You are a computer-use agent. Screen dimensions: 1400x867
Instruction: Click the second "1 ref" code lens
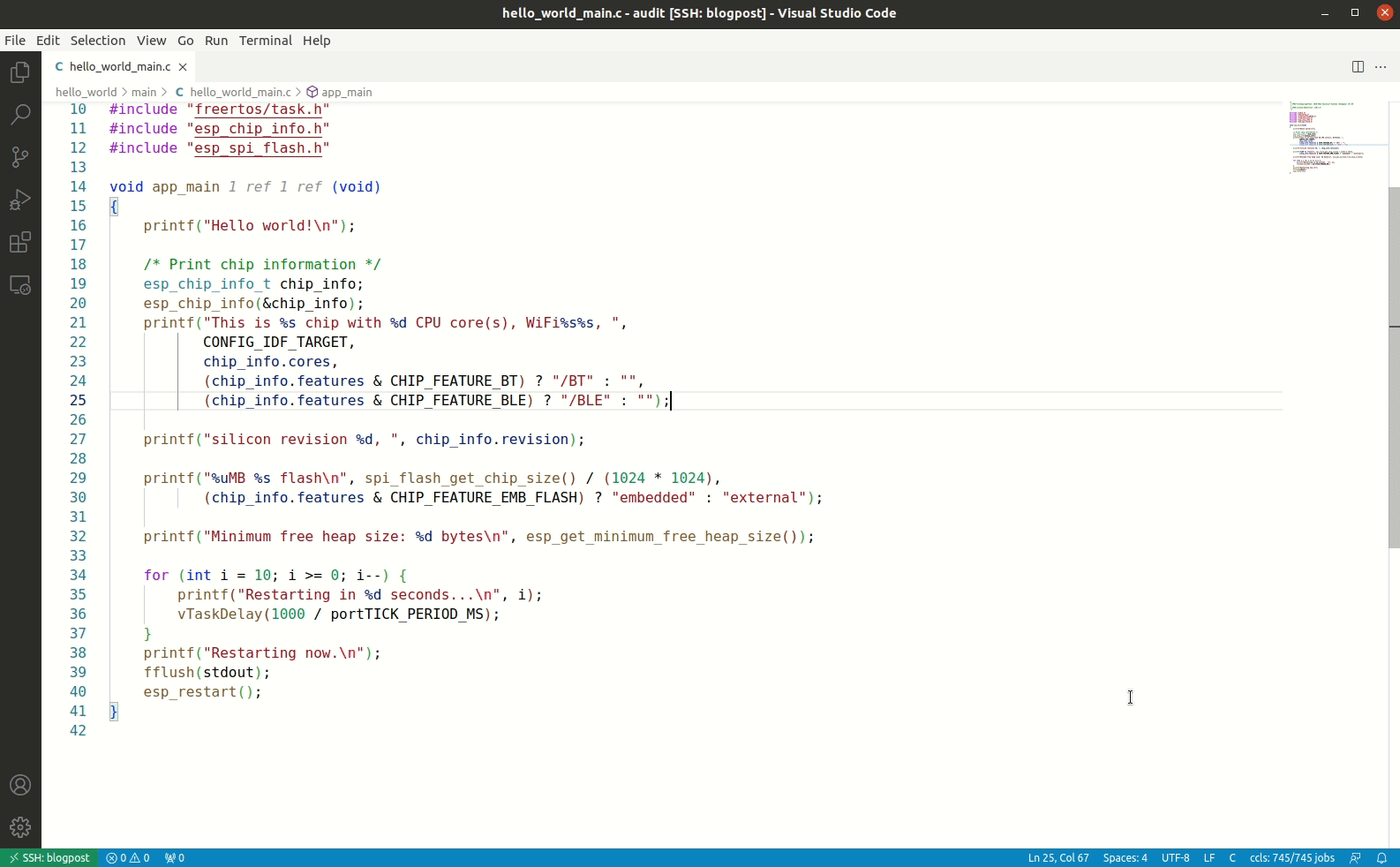click(x=301, y=187)
